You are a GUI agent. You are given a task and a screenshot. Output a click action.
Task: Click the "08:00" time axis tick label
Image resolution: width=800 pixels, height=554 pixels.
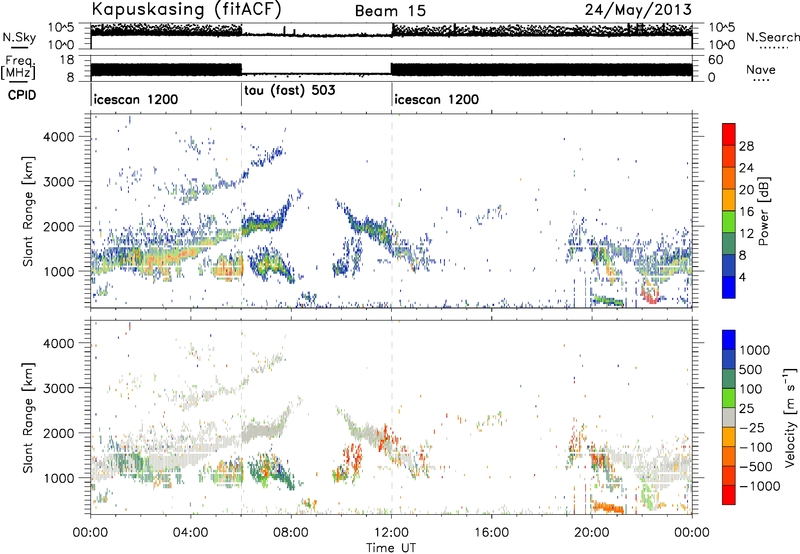tap(291, 533)
